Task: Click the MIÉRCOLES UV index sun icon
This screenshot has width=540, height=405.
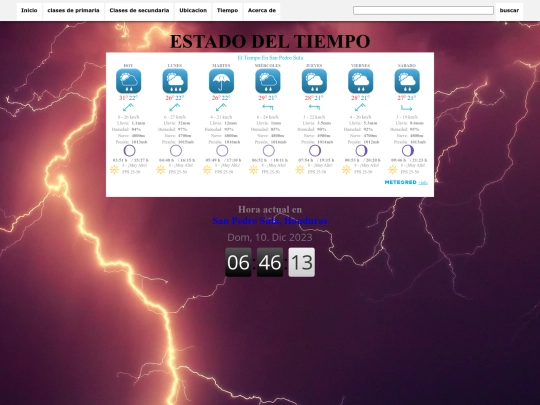Action: point(253,169)
